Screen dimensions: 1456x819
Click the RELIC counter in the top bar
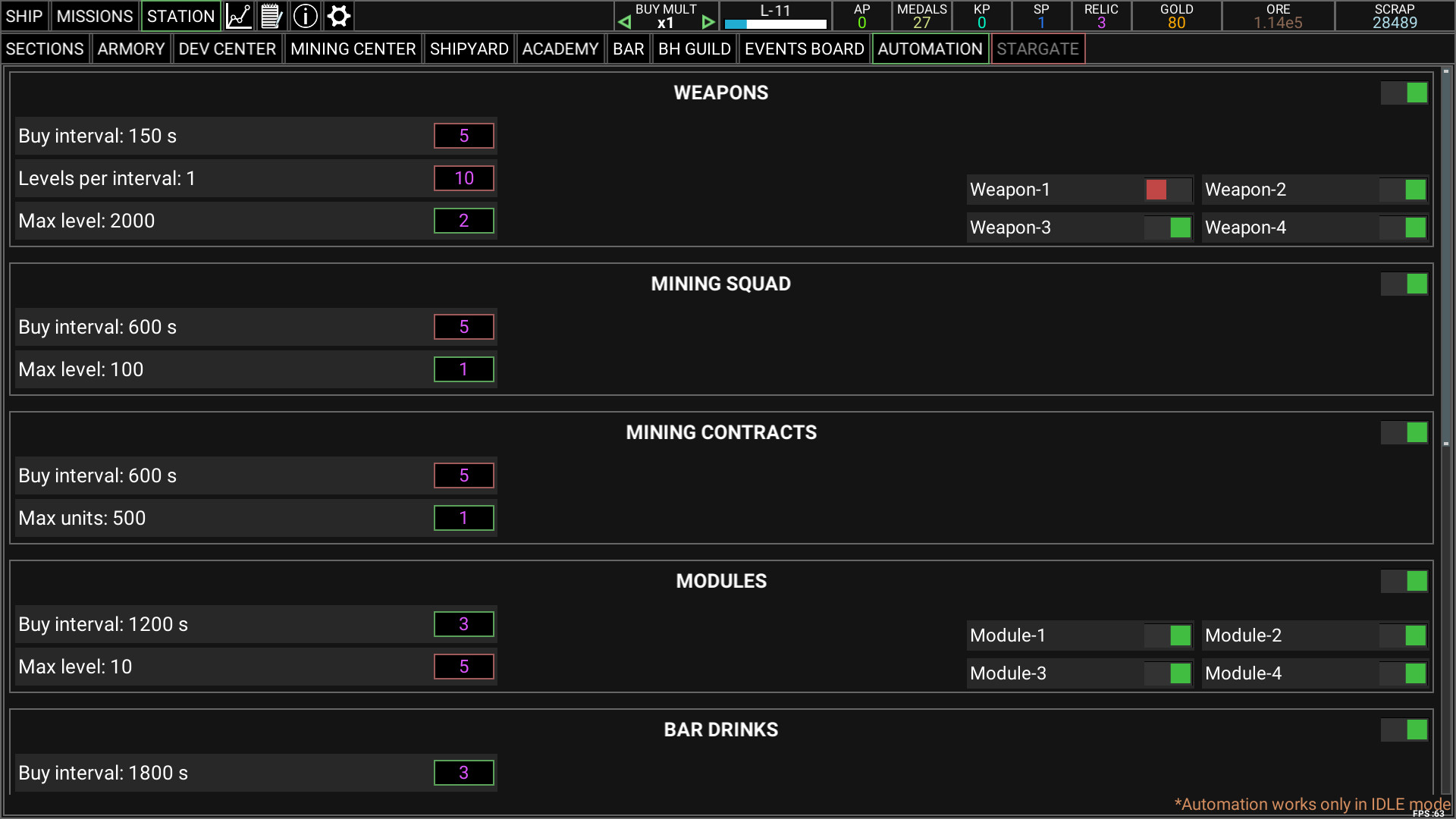click(1101, 16)
